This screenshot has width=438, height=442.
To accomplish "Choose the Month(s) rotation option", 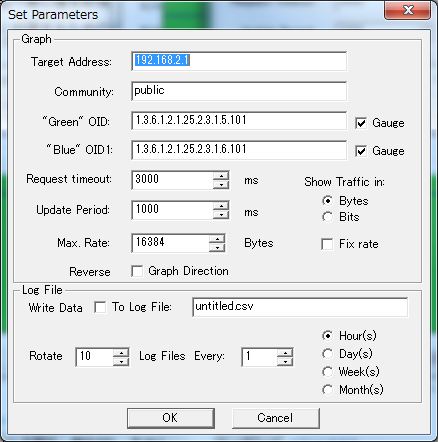I will tap(327, 390).
